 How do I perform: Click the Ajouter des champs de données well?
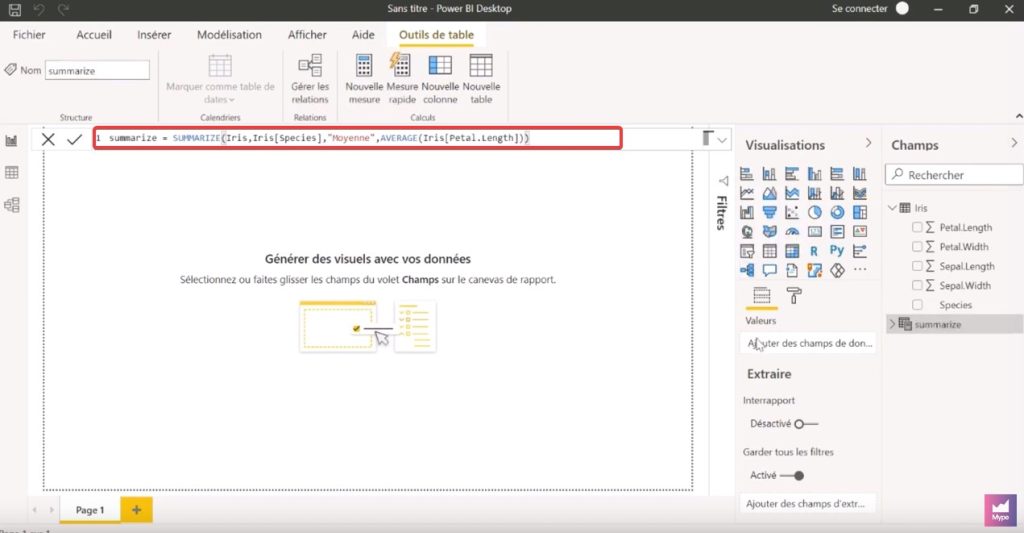[808, 344]
